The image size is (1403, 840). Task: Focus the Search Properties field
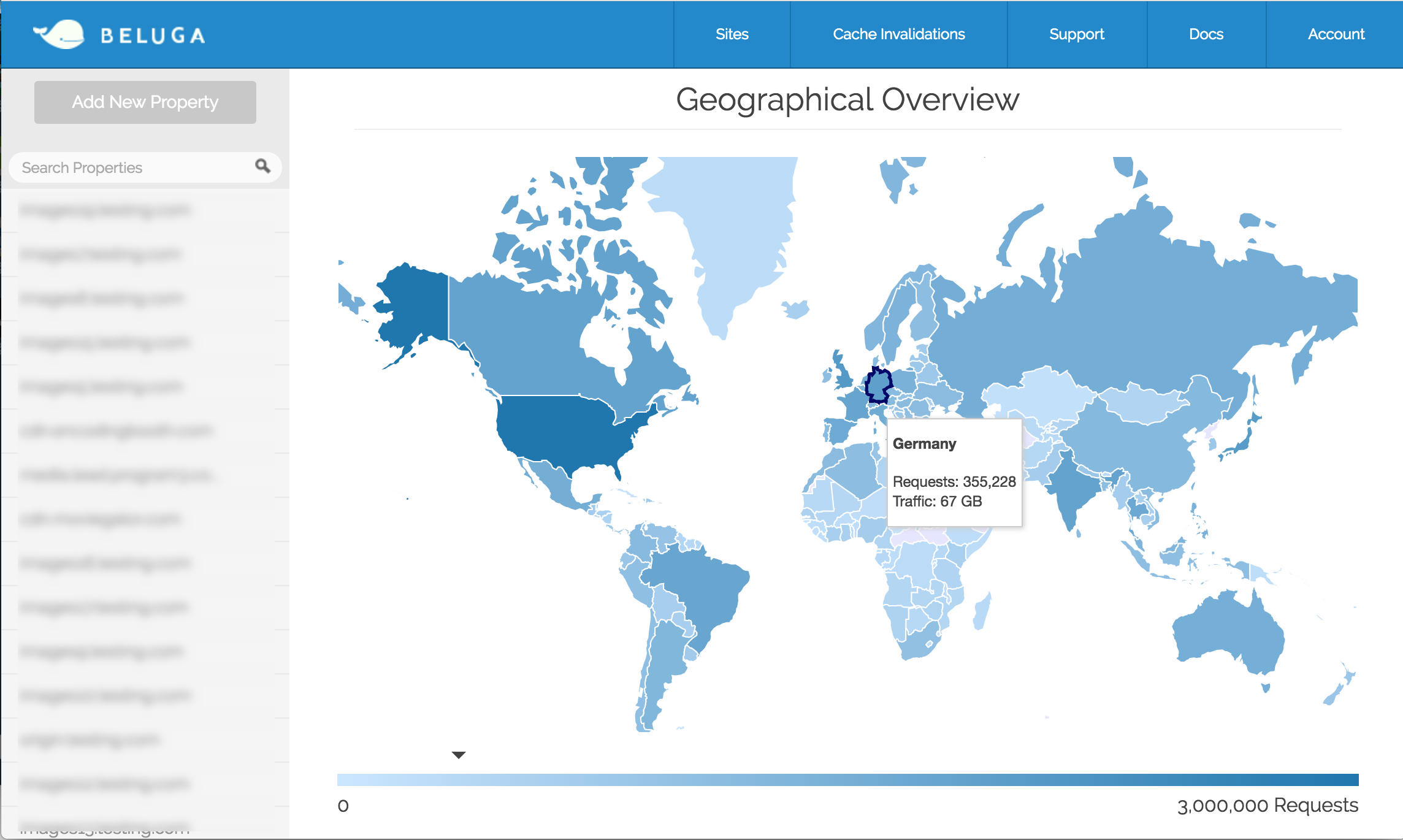pyautogui.click(x=132, y=167)
